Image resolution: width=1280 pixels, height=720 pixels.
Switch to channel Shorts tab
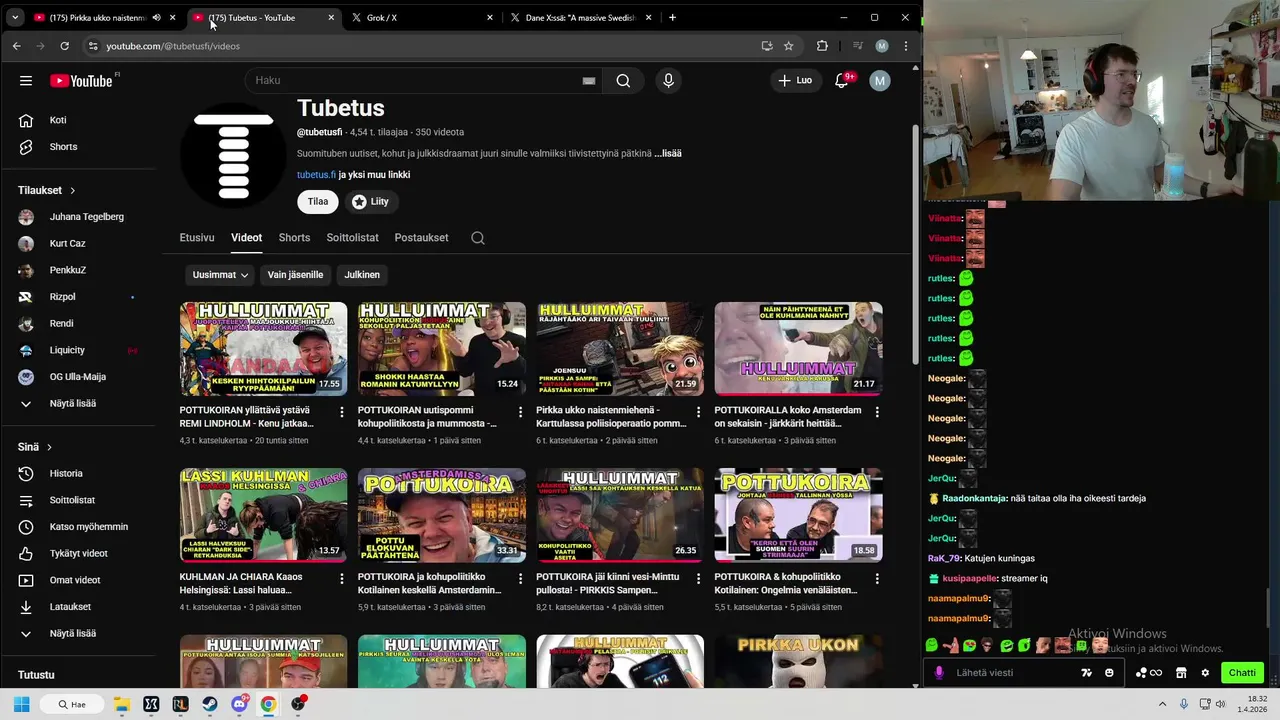[x=294, y=238]
